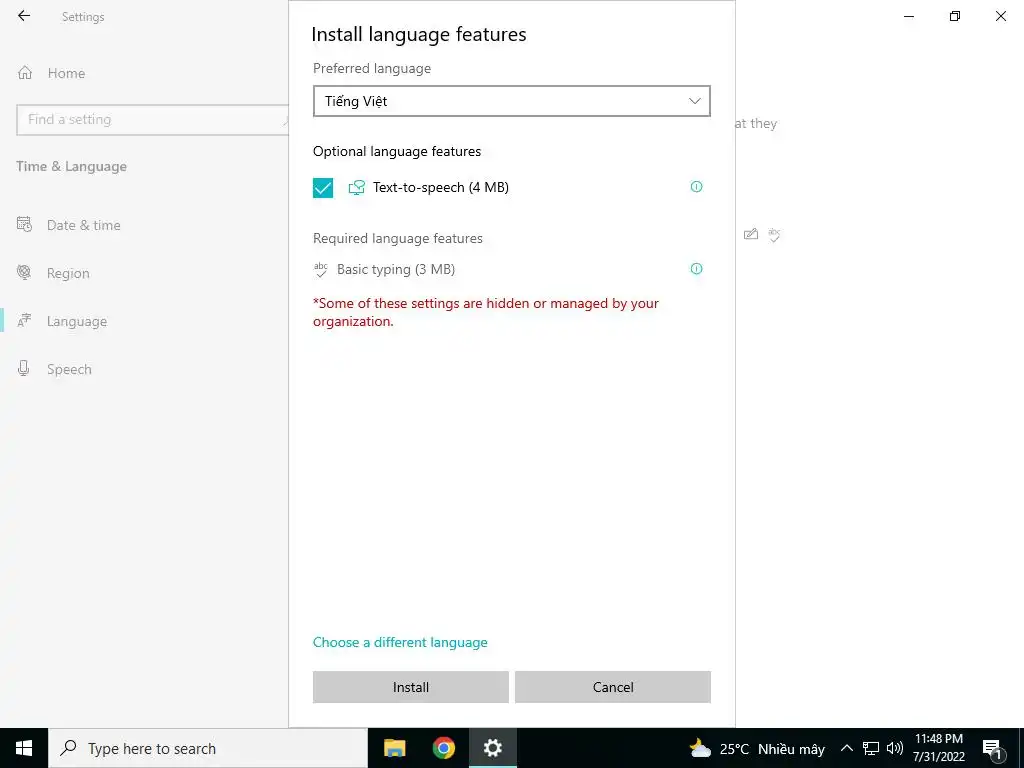Image resolution: width=1024 pixels, height=768 pixels.
Task: Click the Time & Language heading
Action: click(71, 167)
